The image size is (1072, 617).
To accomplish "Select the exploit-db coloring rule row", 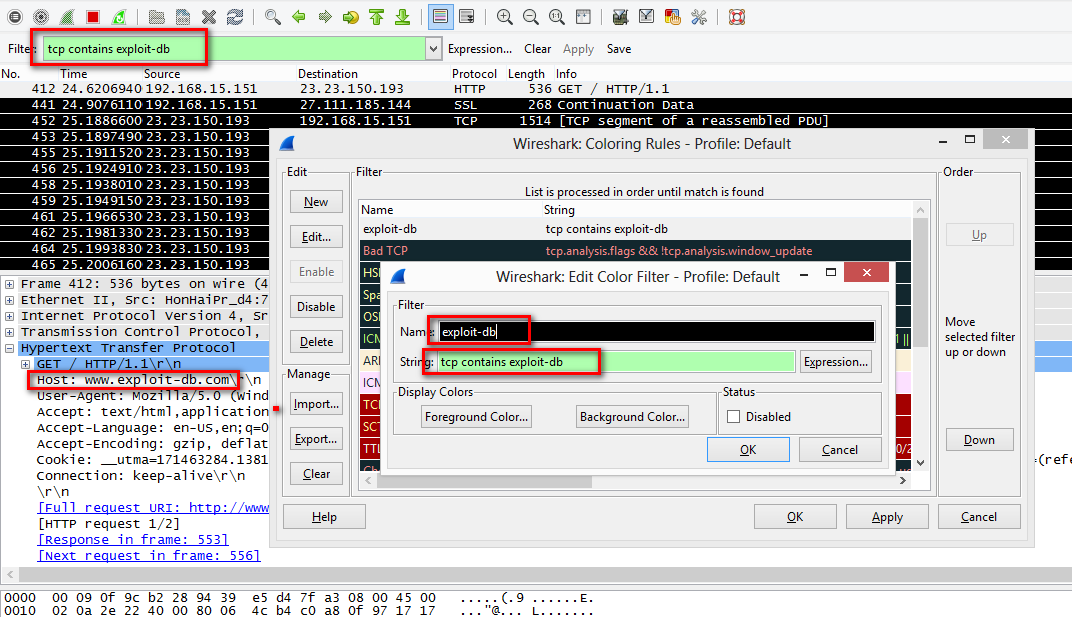I will pos(636,229).
